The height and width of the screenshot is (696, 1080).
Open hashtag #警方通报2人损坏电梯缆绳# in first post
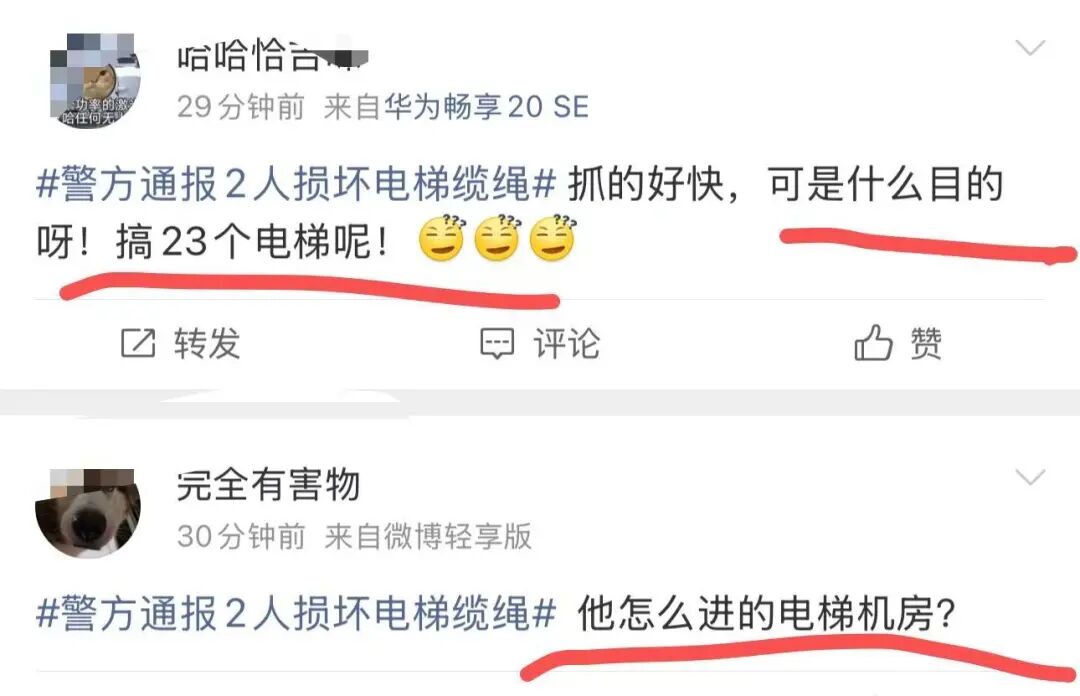coord(296,185)
